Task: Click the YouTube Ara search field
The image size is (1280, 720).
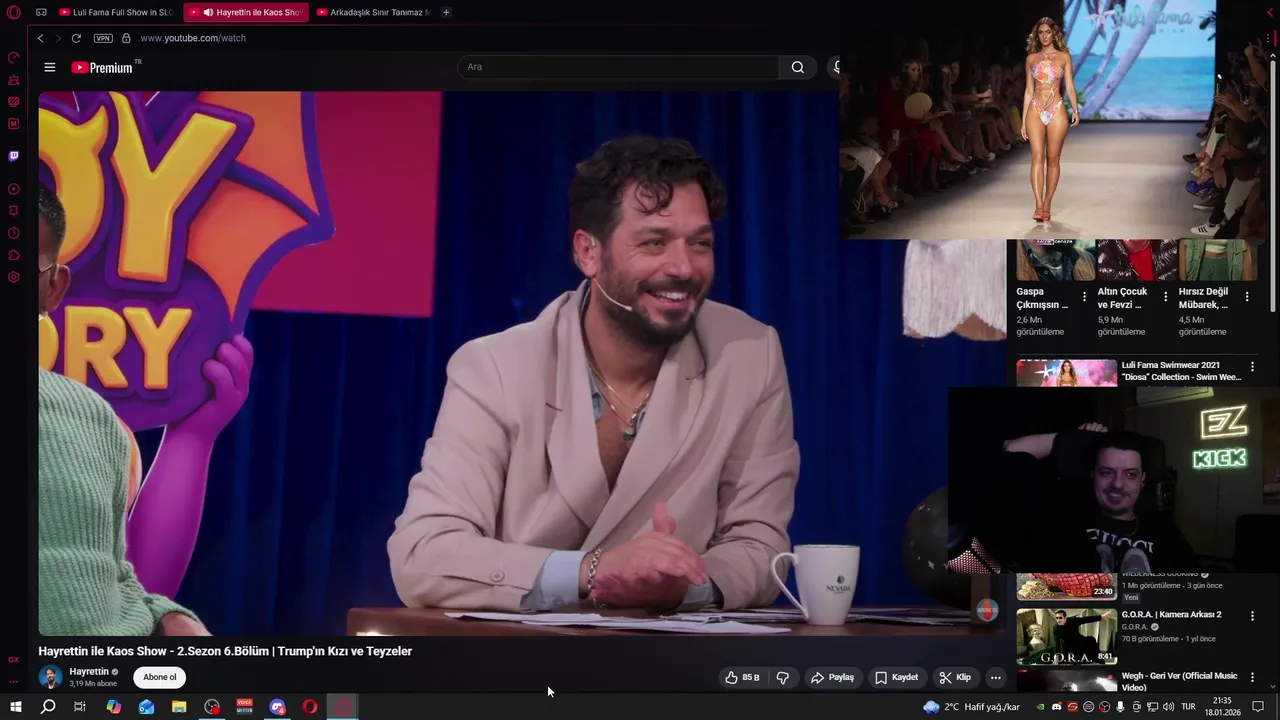Action: [x=618, y=67]
